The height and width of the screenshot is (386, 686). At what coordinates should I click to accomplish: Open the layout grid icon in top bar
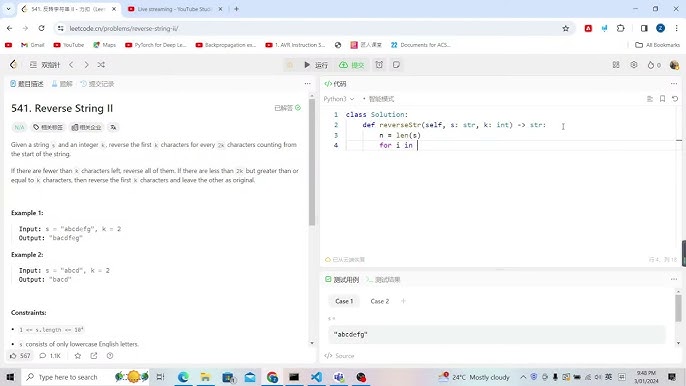click(616, 65)
